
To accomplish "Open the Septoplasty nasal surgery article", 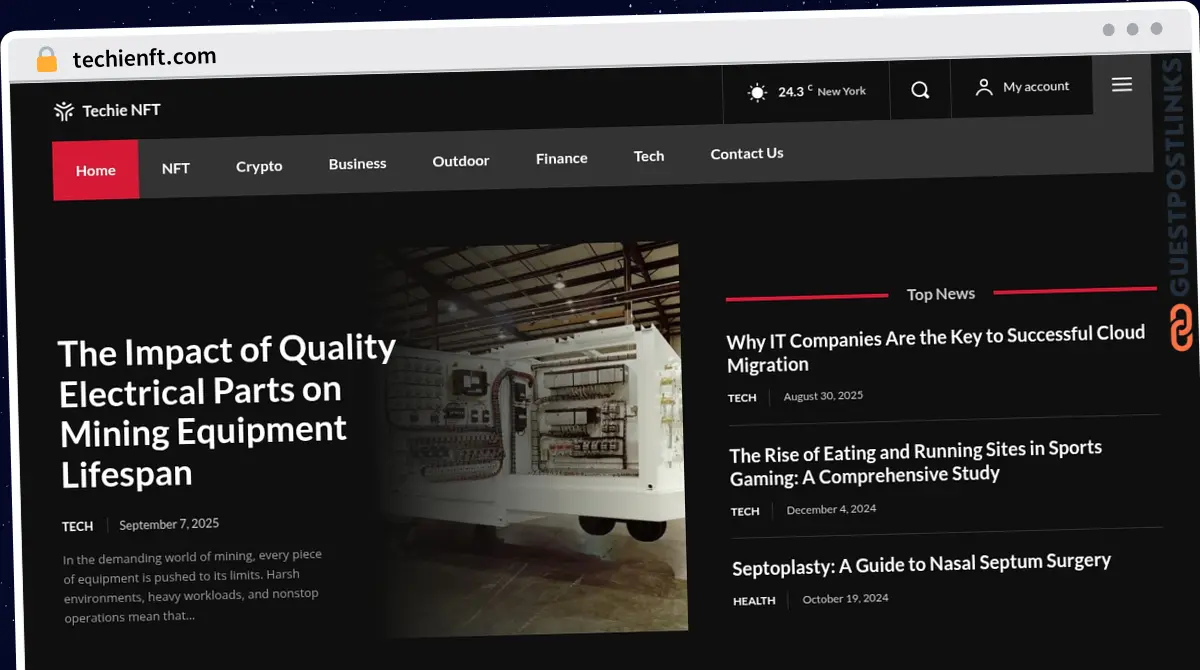I will (x=922, y=564).
